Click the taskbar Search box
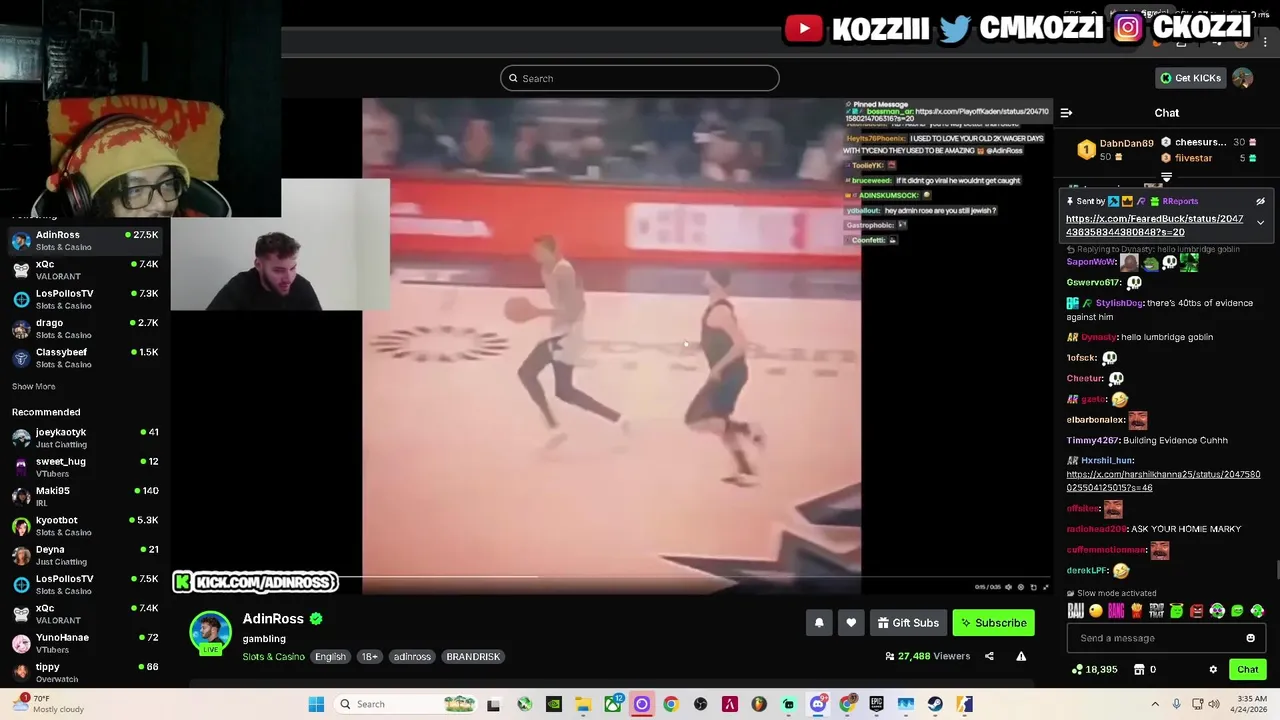The height and width of the screenshot is (720, 1280). tap(406, 704)
